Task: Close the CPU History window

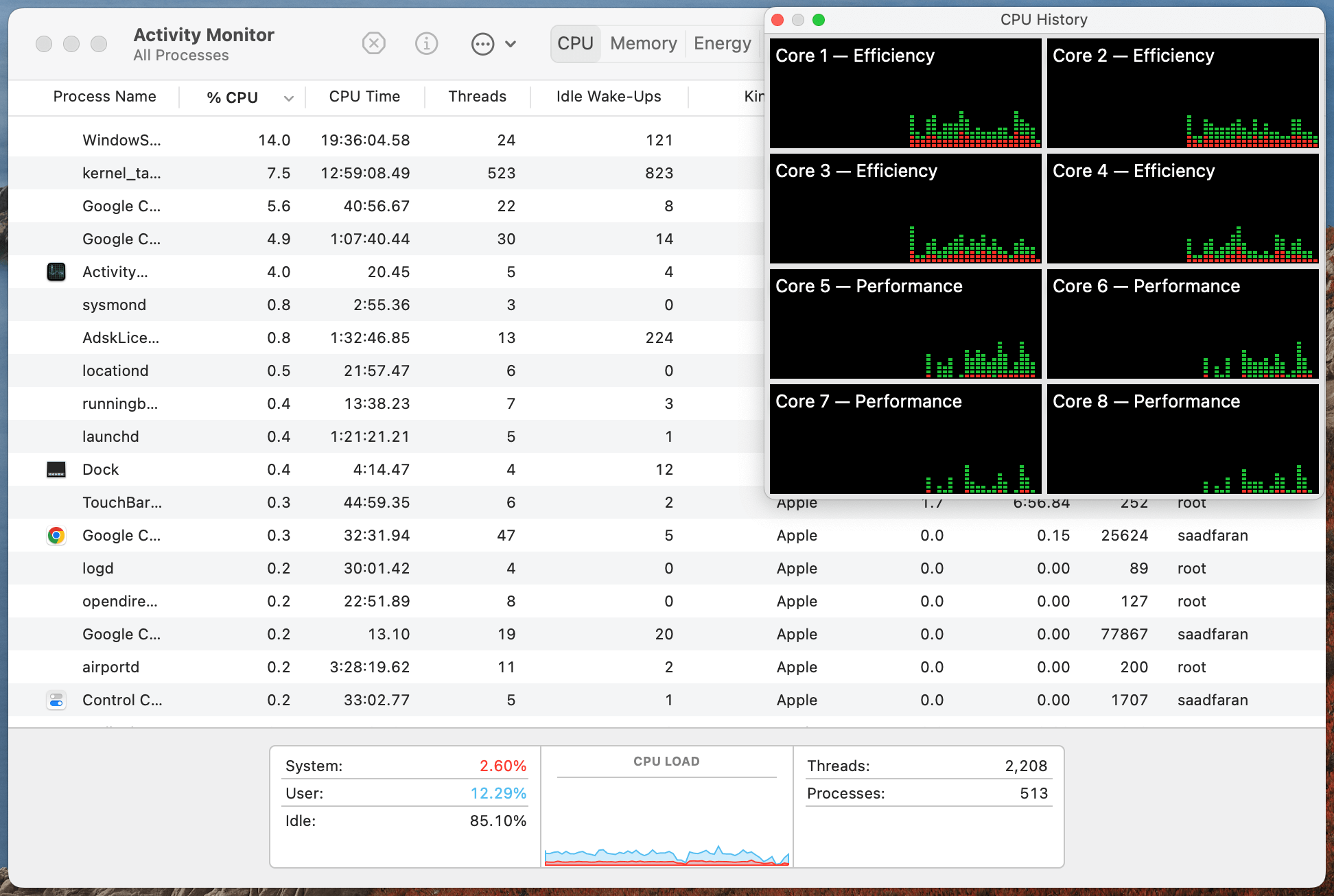Action: [777, 20]
